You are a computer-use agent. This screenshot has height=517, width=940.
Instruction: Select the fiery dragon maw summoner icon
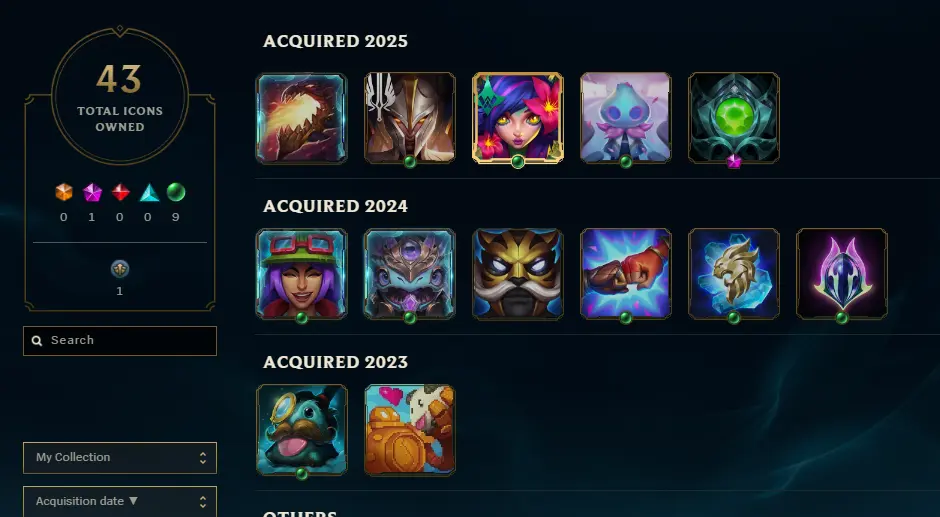(302, 118)
